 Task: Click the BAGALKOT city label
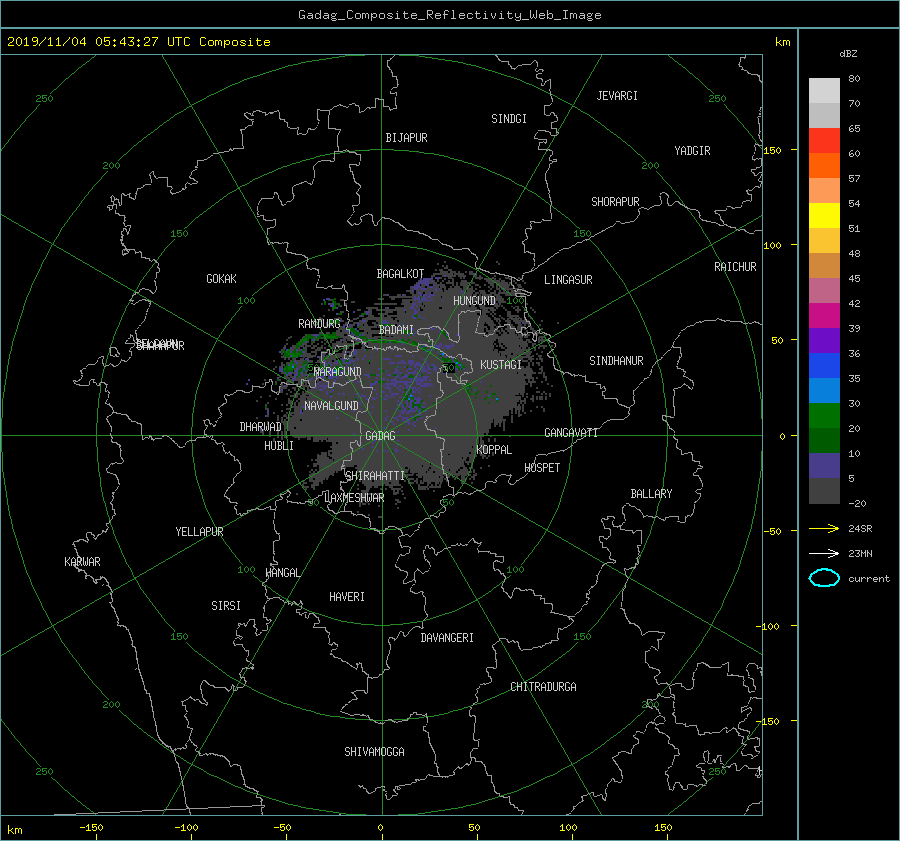click(x=400, y=274)
